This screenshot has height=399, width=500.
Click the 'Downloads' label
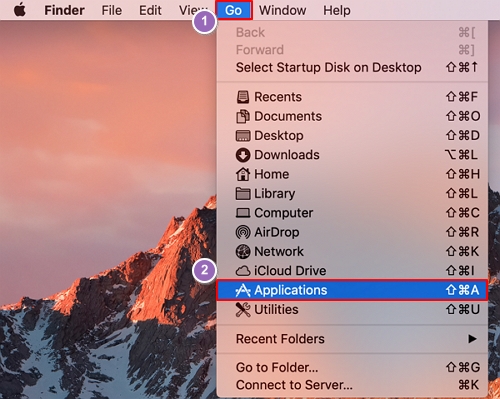[287, 155]
